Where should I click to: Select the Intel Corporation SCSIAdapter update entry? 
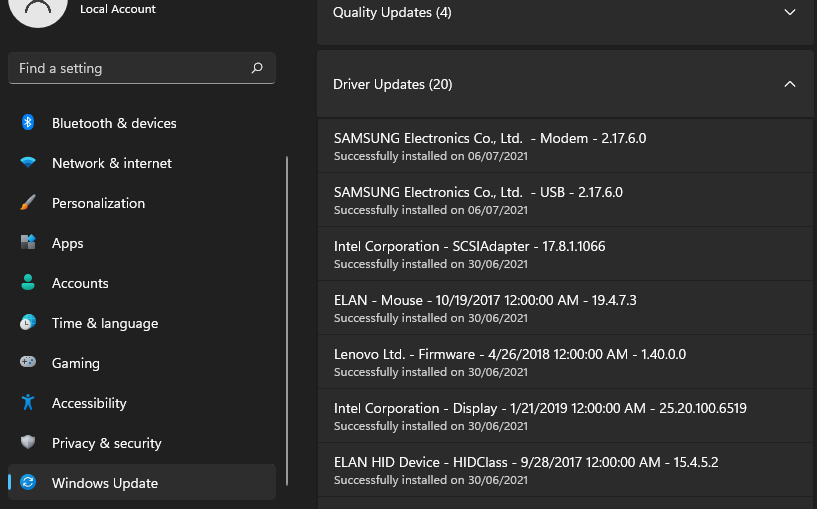coord(470,254)
